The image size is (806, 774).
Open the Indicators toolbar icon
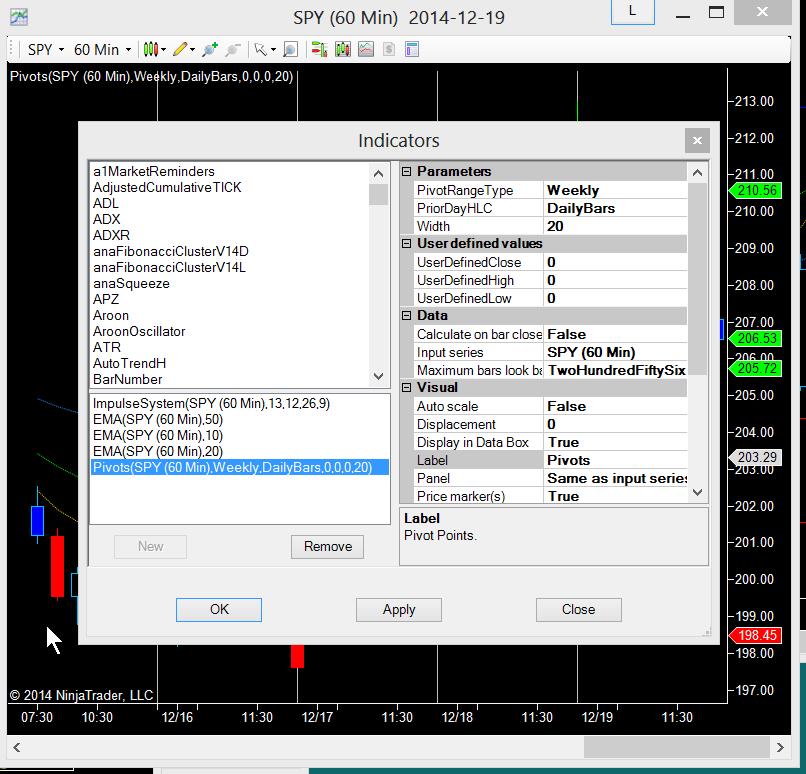(x=366, y=49)
